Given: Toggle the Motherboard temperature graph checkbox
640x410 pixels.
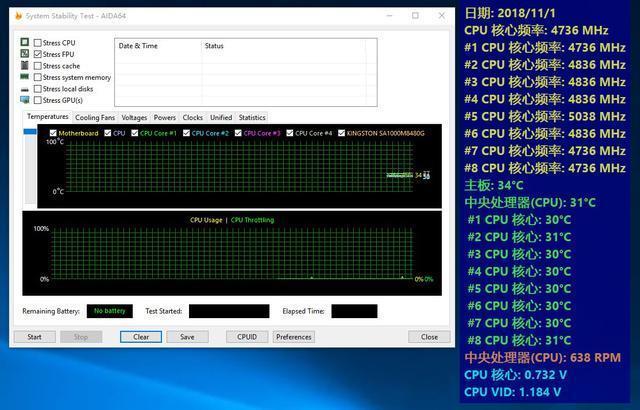Looking at the screenshot, I should coord(53,133).
